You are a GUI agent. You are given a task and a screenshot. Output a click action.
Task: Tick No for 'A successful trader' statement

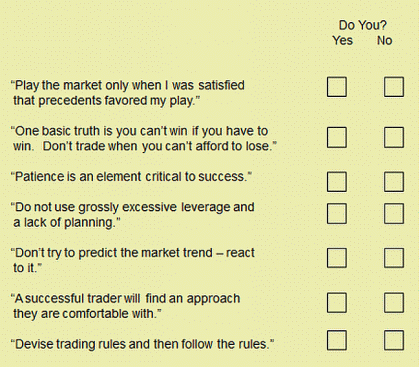pos(394,303)
